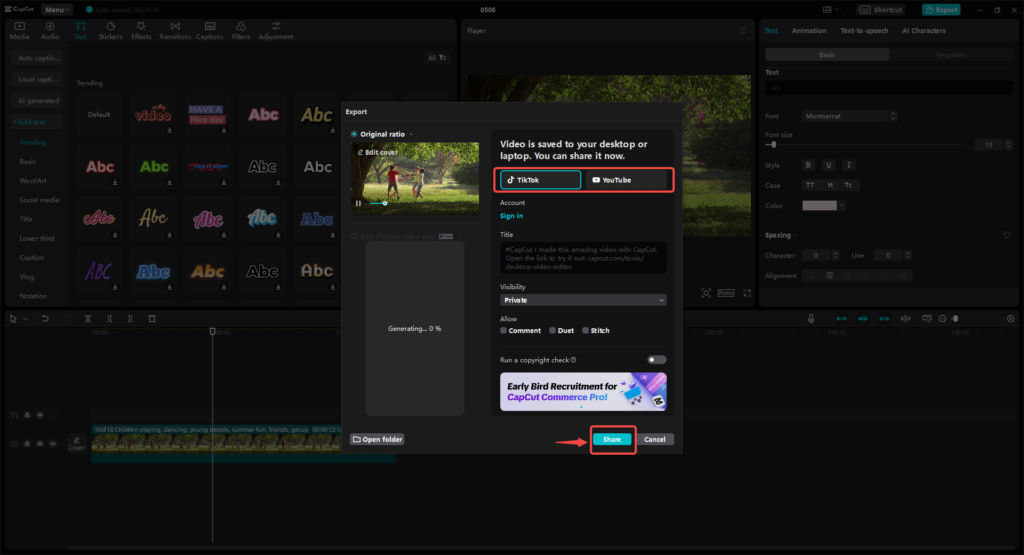
Task: Open the Font dropdown in Text panel
Action: click(x=836, y=116)
